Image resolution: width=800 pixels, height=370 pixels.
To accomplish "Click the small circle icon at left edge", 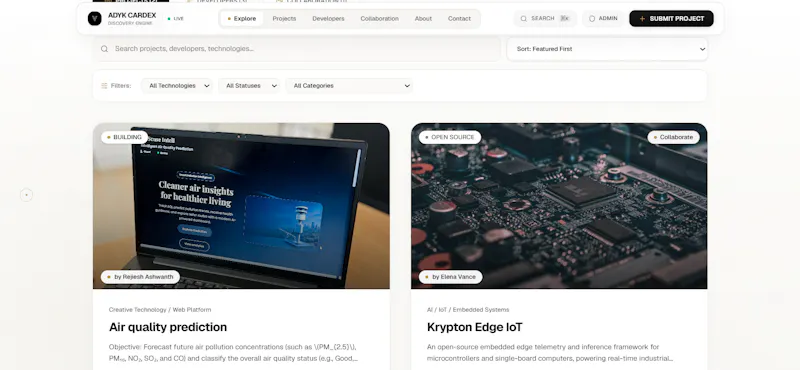I will (x=27, y=195).
